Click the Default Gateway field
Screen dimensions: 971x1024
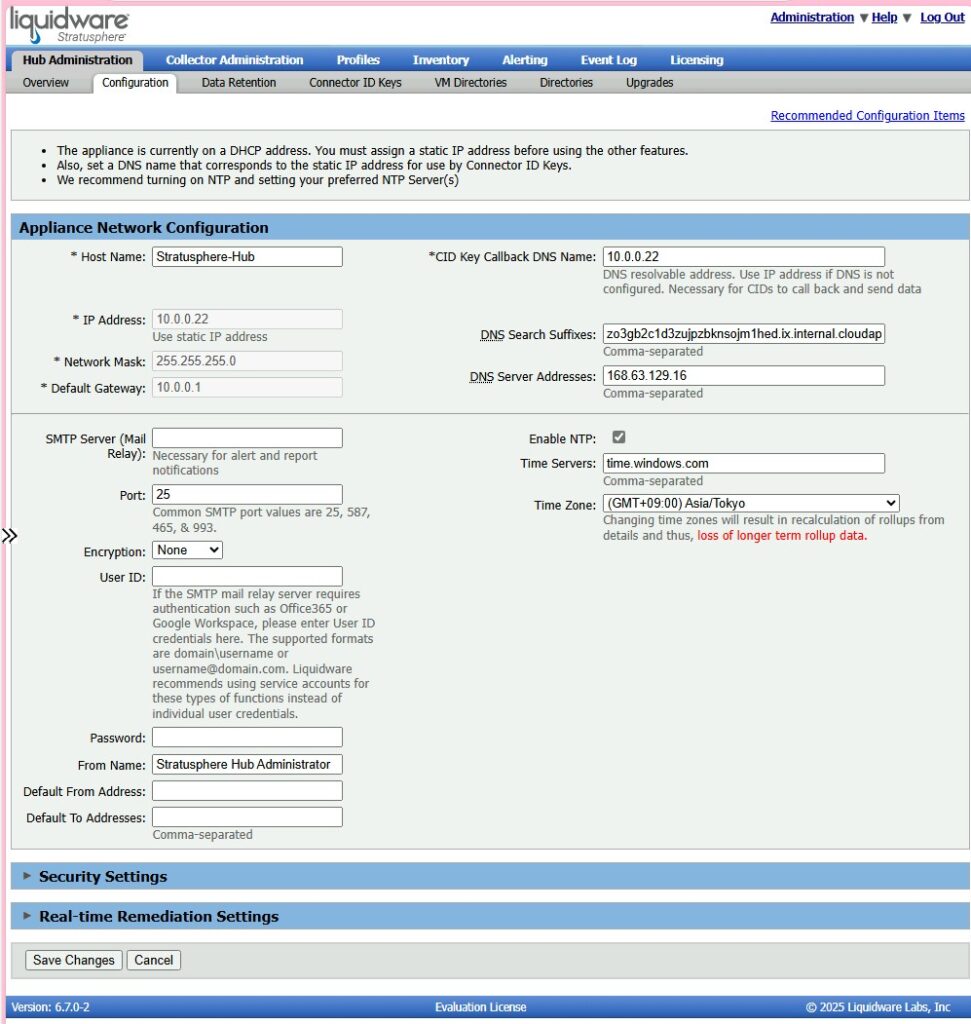pos(247,387)
